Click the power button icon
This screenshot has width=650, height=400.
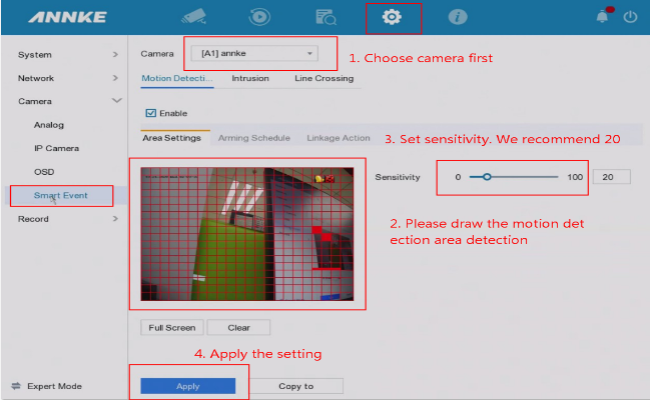click(629, 17)
